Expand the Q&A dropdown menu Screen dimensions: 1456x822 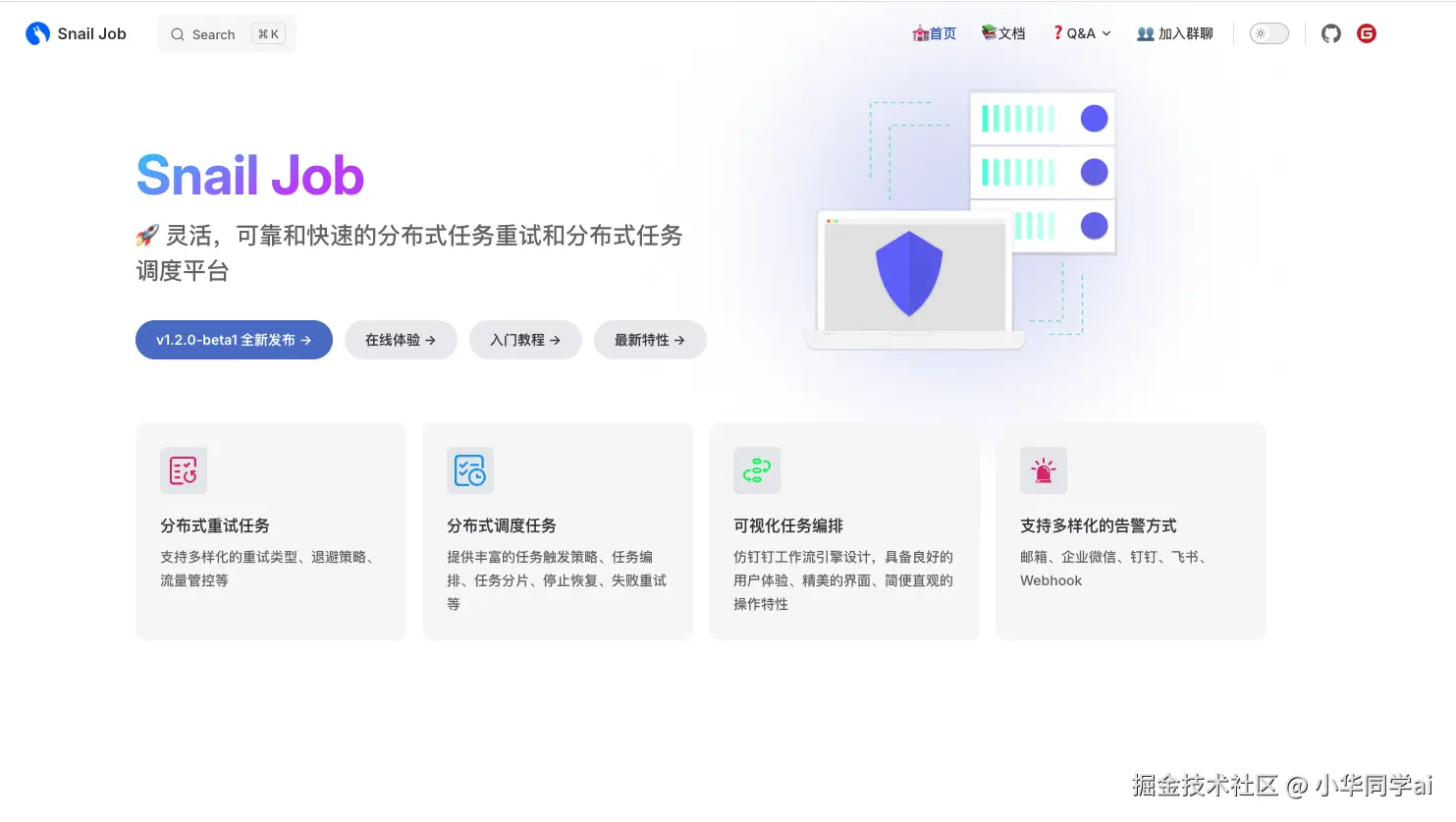point(1081,33)
